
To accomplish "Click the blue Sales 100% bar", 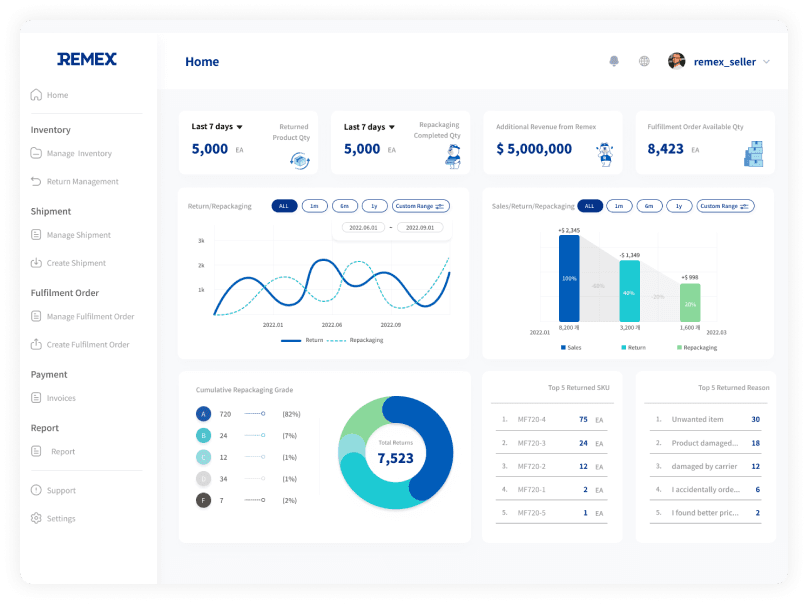I will pyautogui.click(x=569, y=278).
